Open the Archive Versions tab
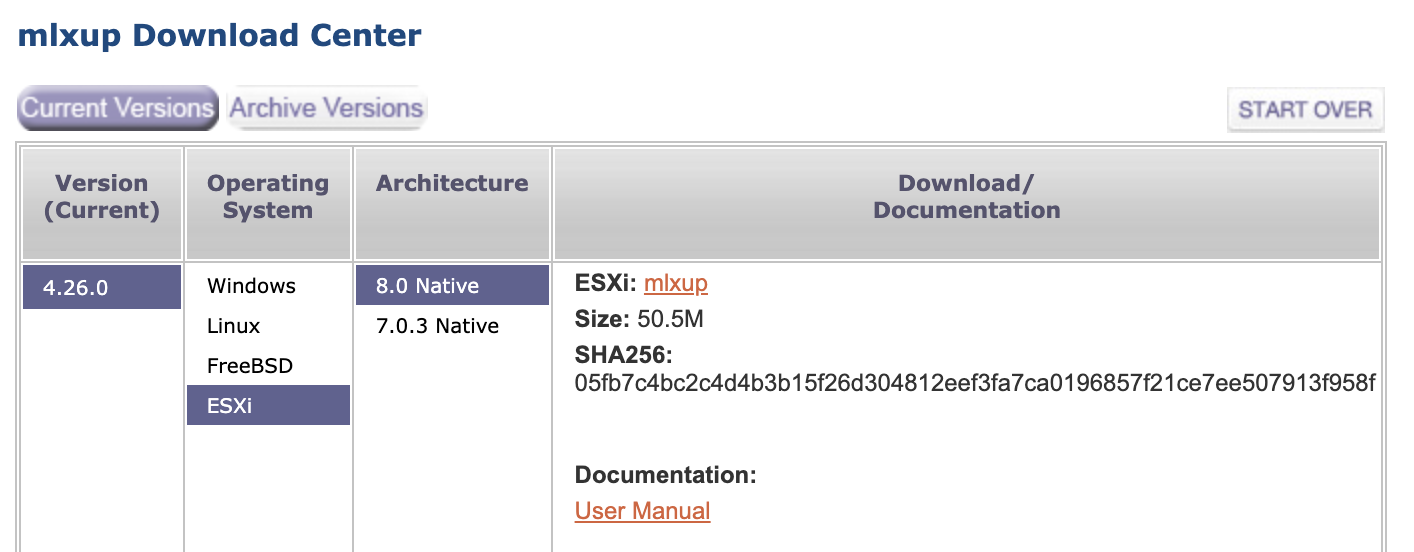The width and height of the screenshot is (1414, 552). point(327,108)
